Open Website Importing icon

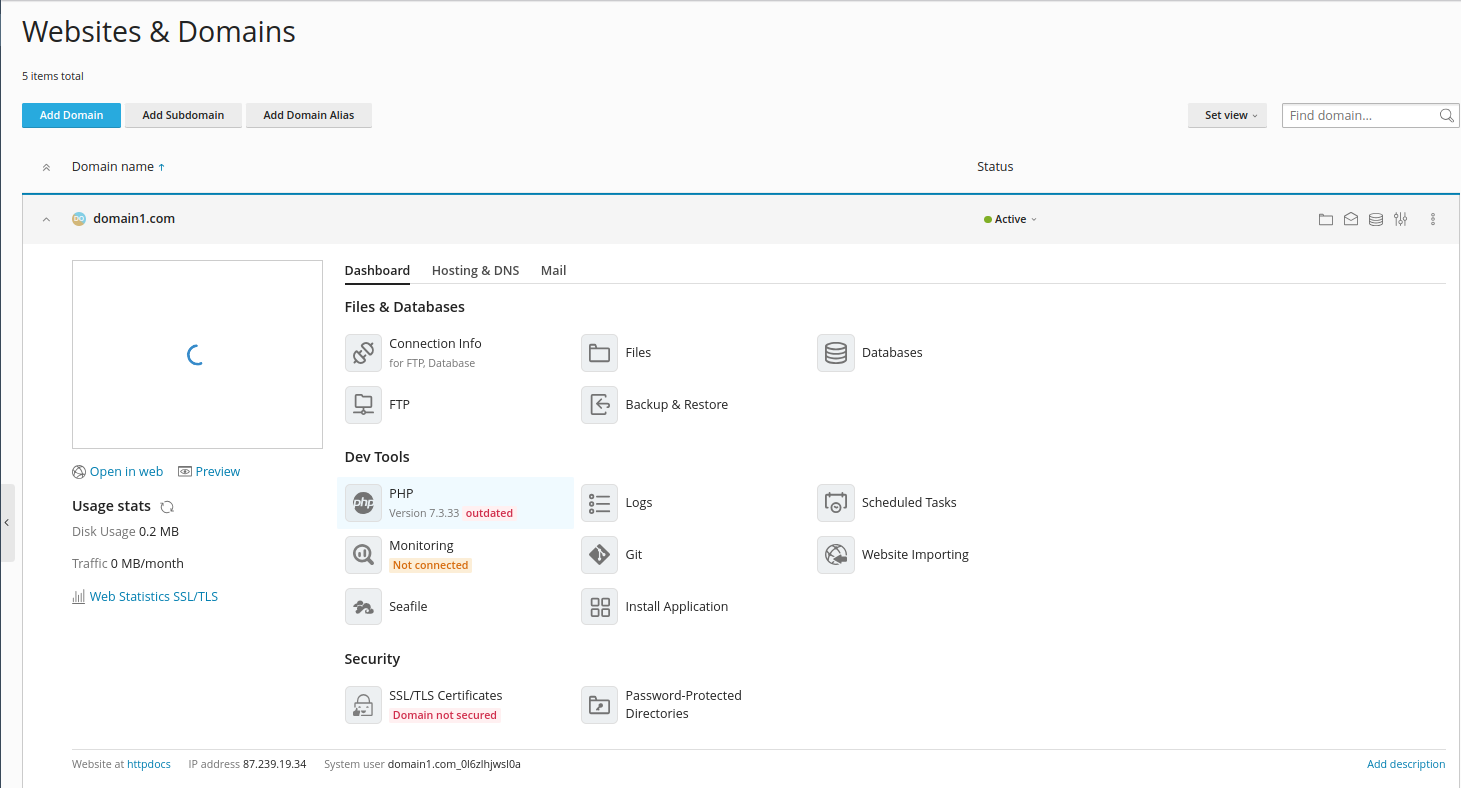[835, 555]
